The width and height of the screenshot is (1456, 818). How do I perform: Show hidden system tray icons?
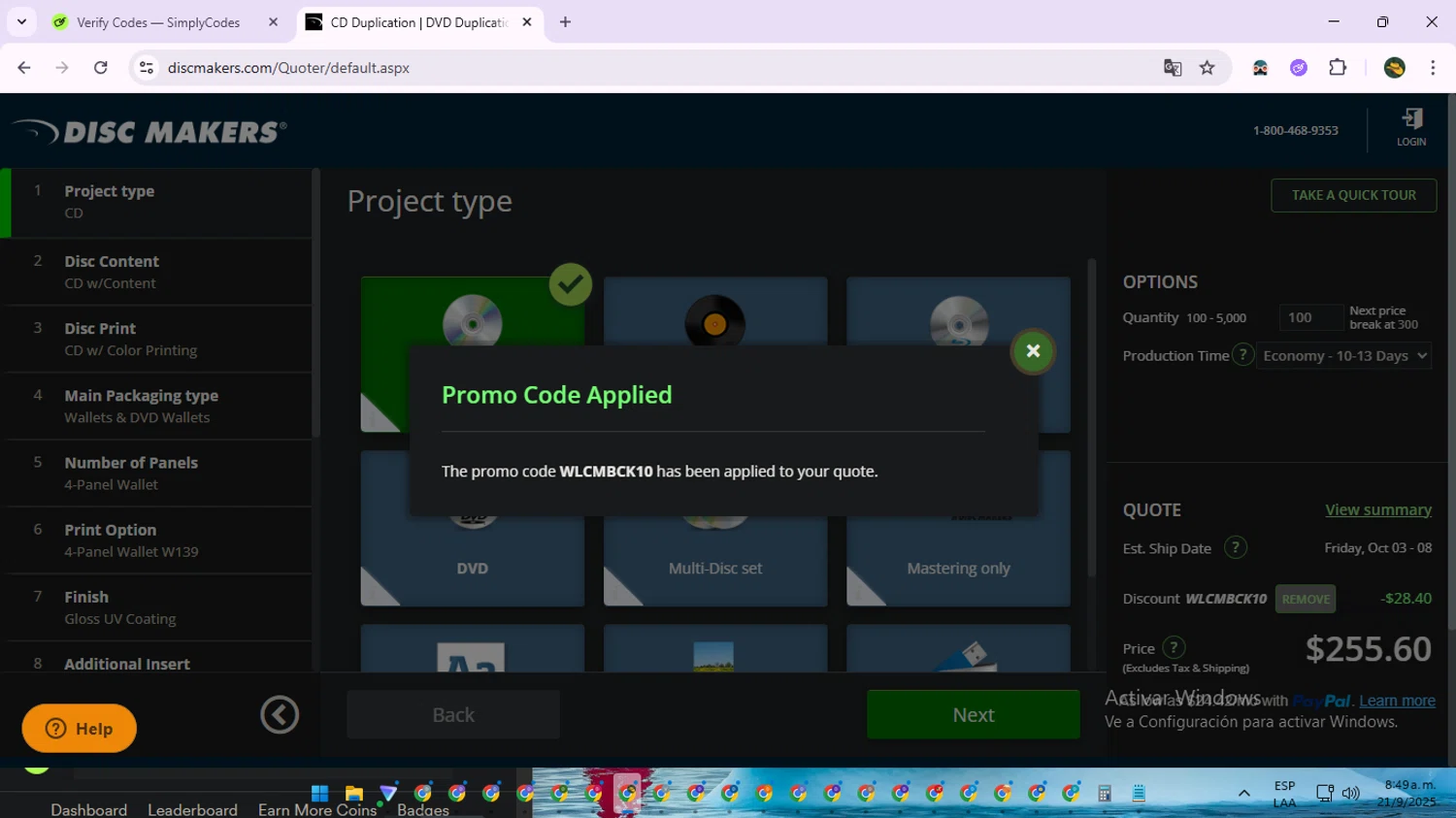click(x=1243, y=794)
